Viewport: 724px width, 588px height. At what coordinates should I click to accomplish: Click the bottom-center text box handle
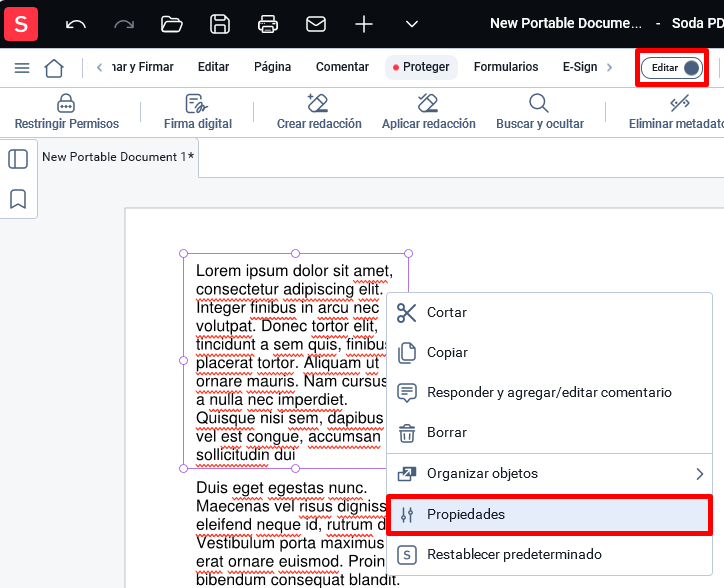tap(296, 468)
